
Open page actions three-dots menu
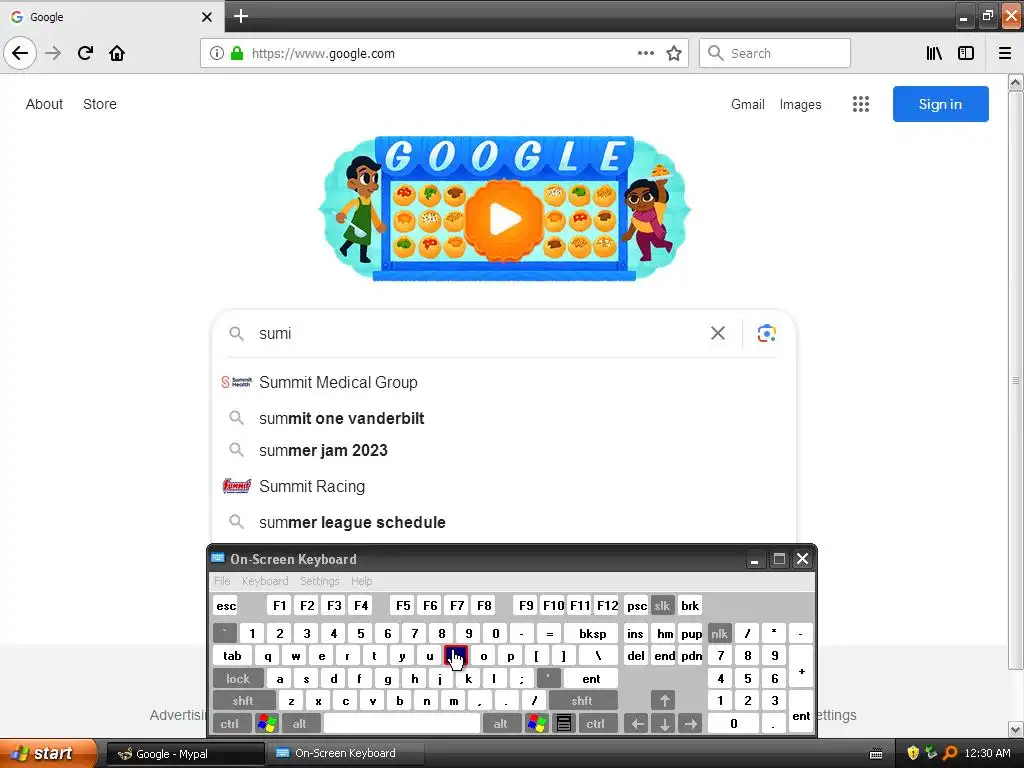(x=645, y=53)
